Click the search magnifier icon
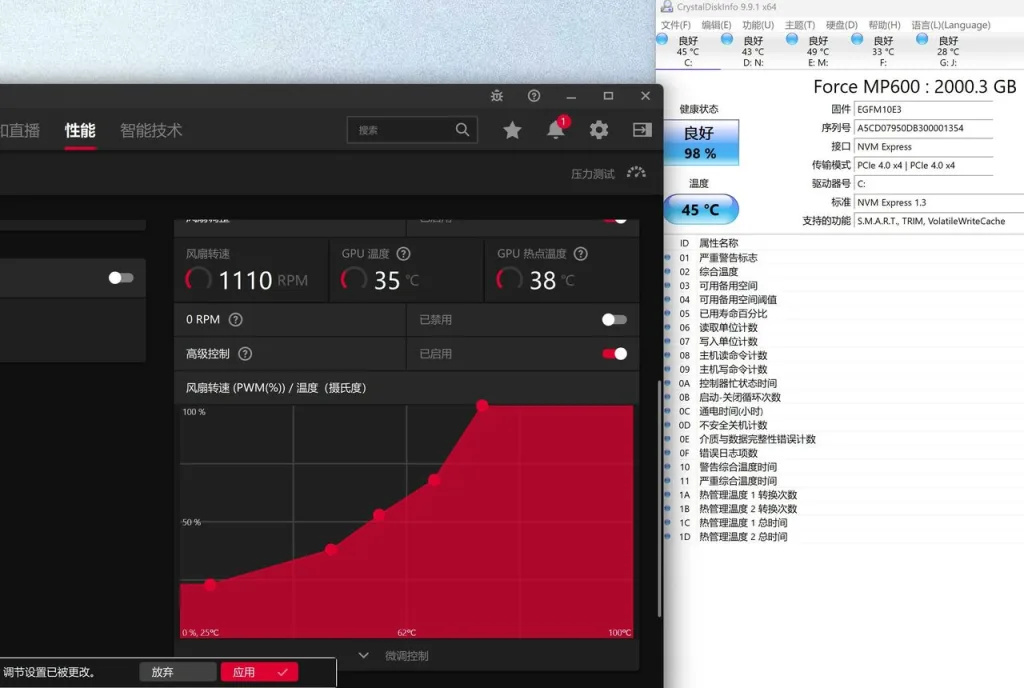This screenshot has height=688, width=1024. (462, 129)
